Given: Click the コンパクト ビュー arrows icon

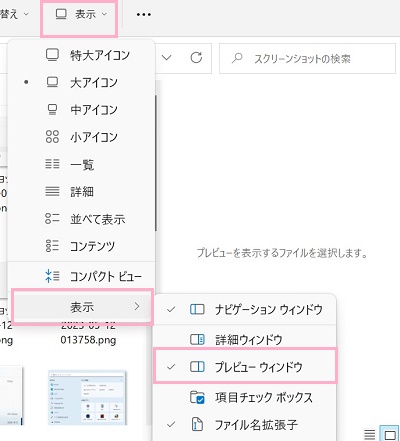Looking at the screenshot, I should tap(52, 276).
